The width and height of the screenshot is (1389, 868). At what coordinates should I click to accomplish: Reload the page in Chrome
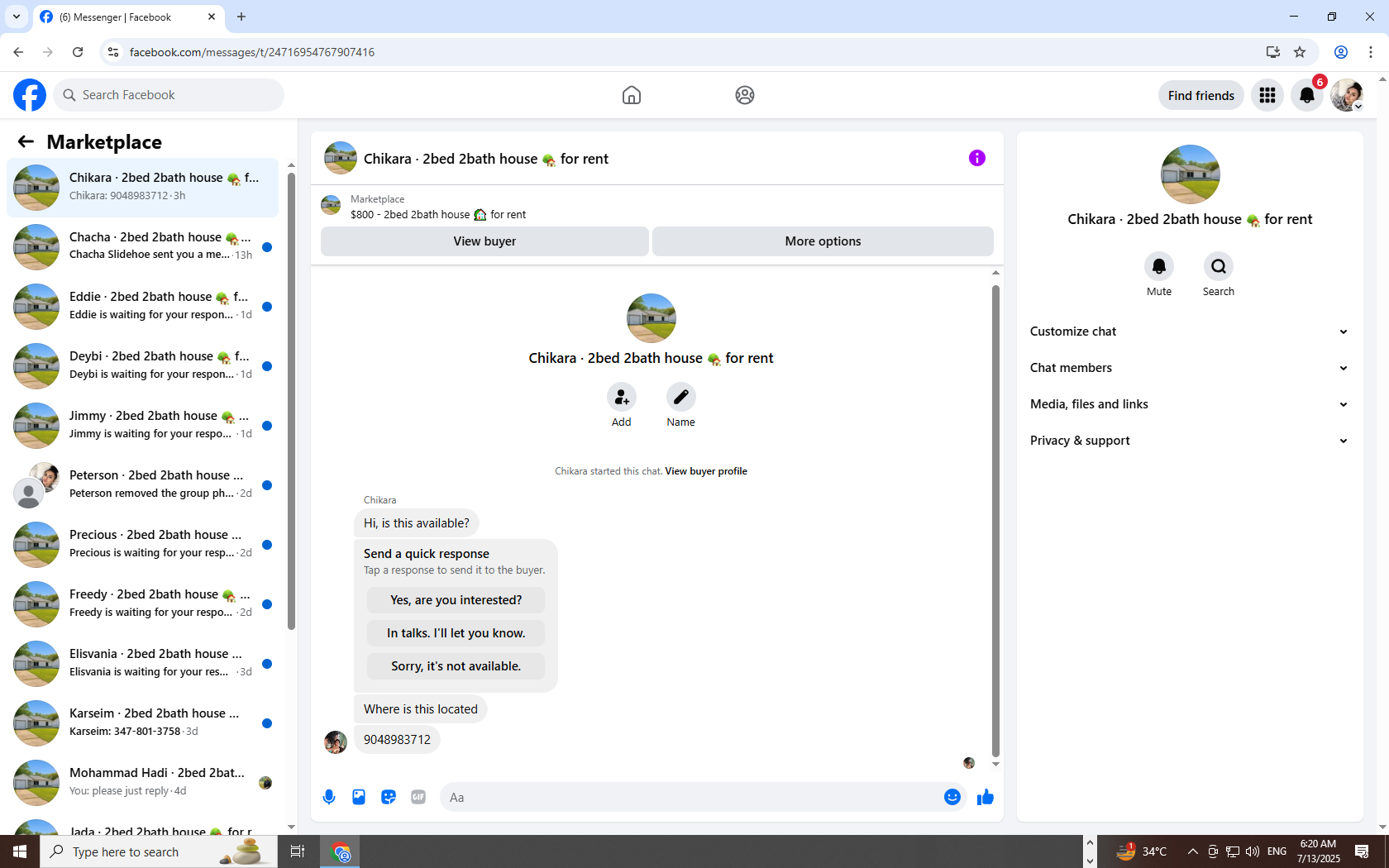click(78, 52)
